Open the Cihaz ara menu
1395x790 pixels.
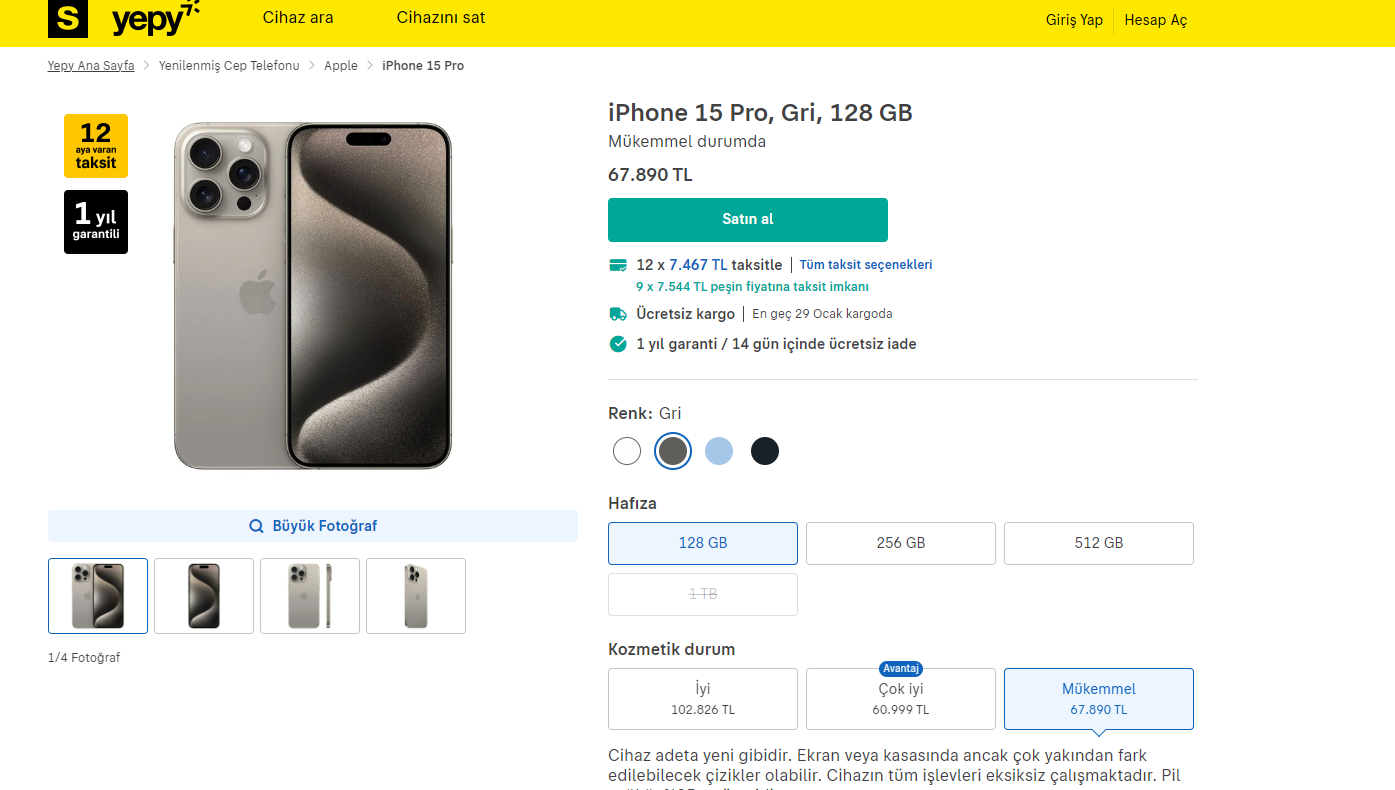[x=298, y=18]
